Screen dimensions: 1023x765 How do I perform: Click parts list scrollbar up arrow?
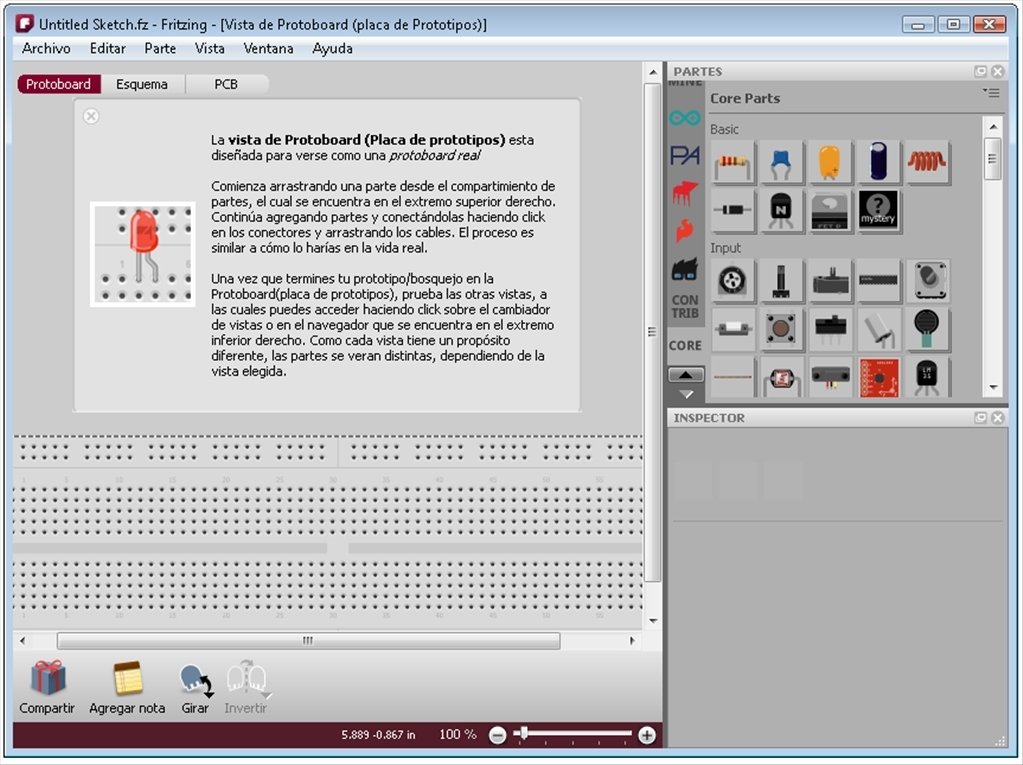(x=993, y=127)
